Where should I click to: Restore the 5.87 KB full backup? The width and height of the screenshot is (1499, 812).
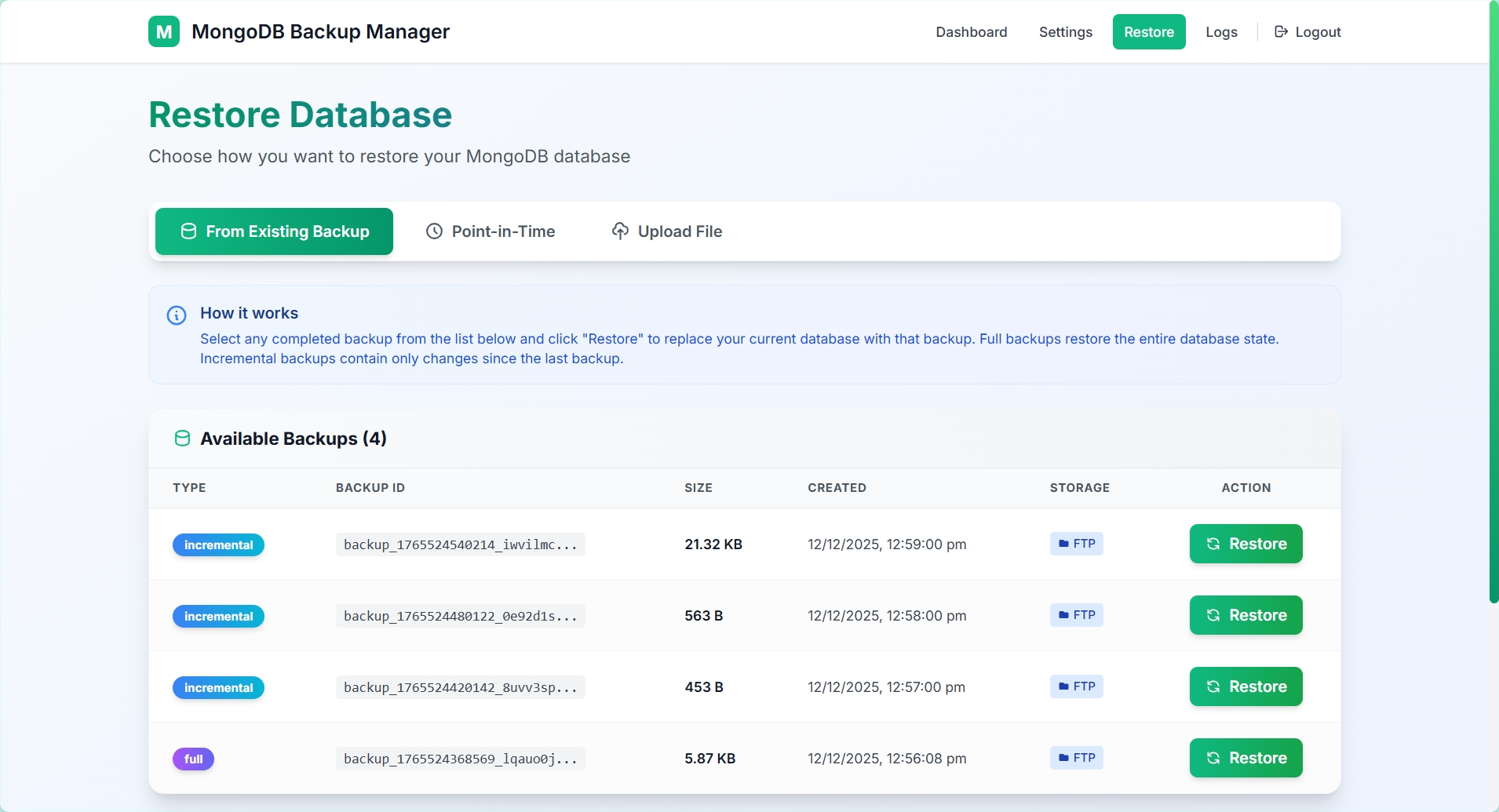point(1246,758)
